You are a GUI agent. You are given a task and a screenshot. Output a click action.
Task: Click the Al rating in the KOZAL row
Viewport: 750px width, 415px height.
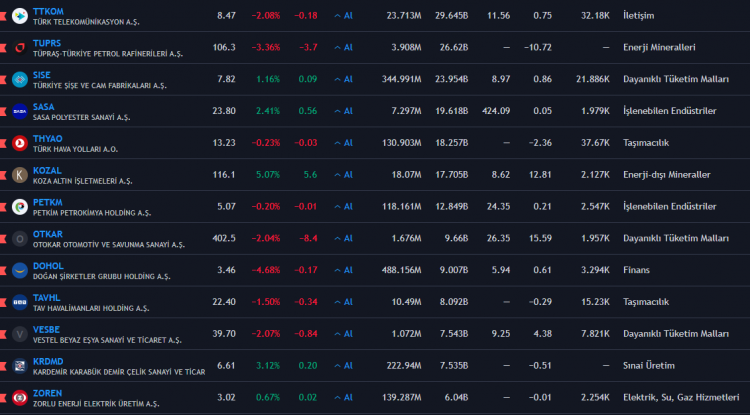(343, 175)
